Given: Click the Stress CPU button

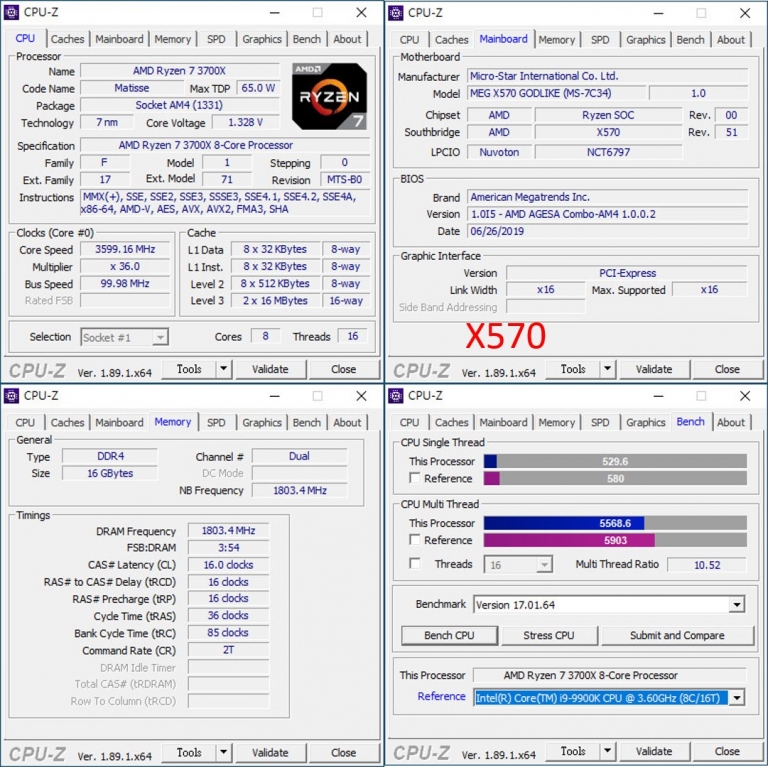Looking at the screenshot, I should [x=549, y=635].
